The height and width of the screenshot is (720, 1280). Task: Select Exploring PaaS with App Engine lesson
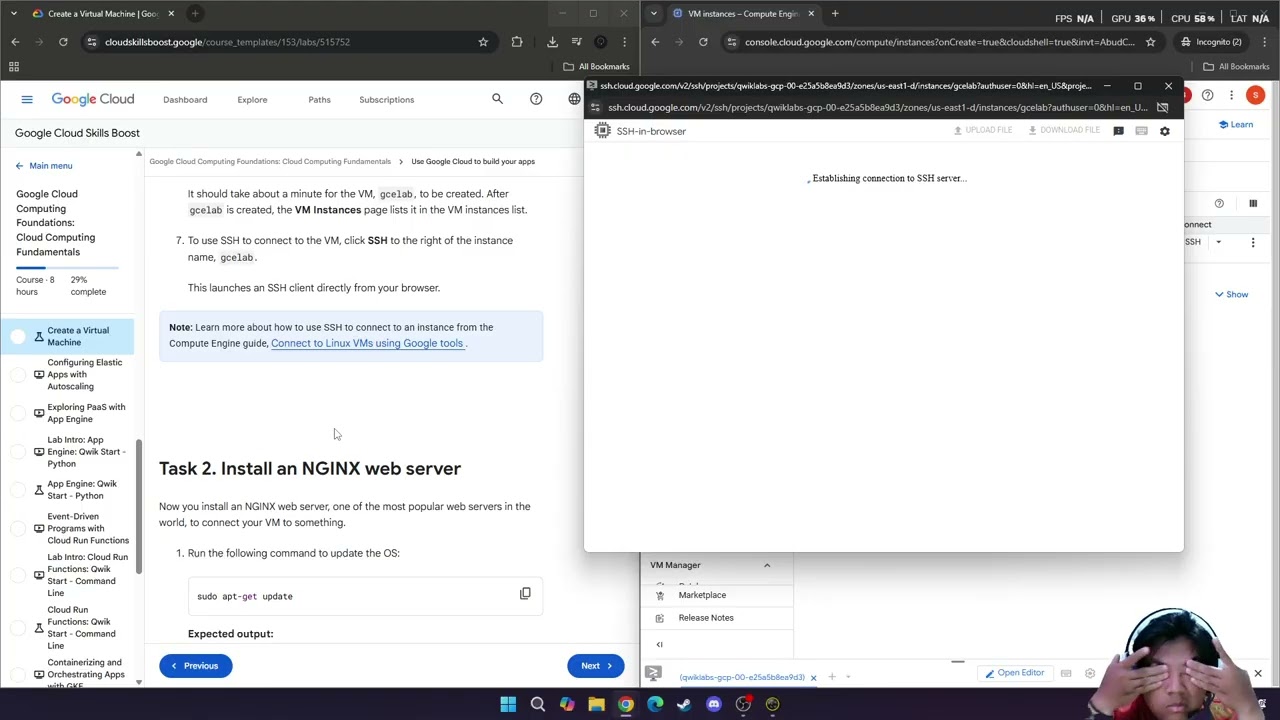pos(86,413)
